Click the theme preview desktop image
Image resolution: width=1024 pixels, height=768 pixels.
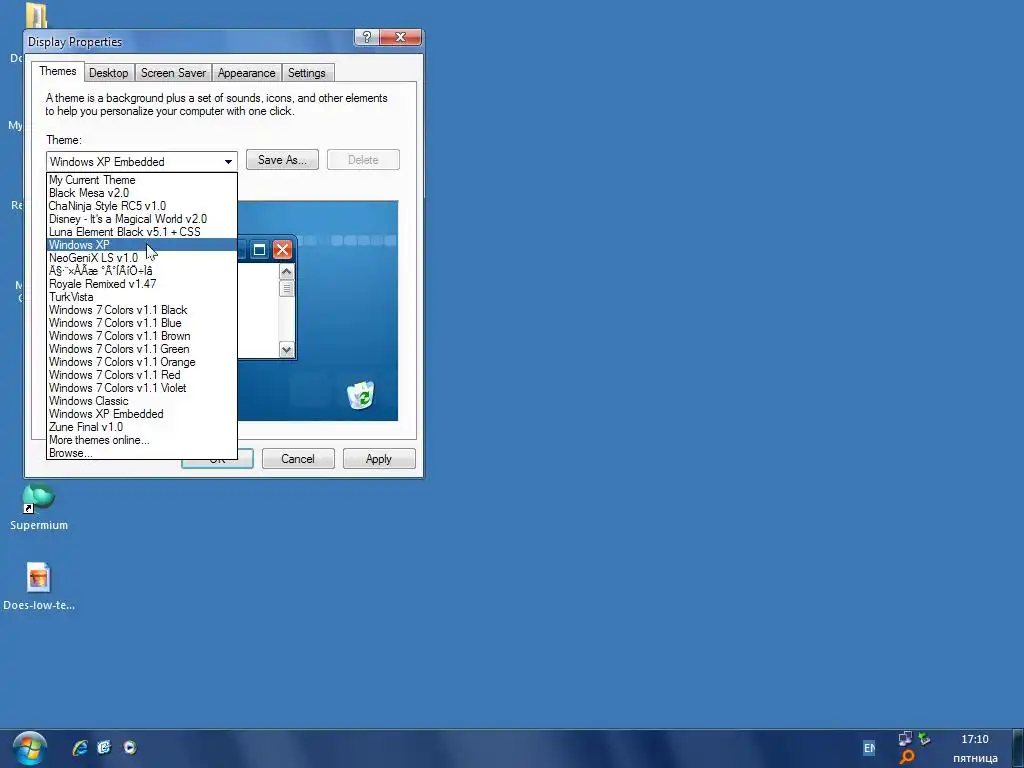(317, 311)
